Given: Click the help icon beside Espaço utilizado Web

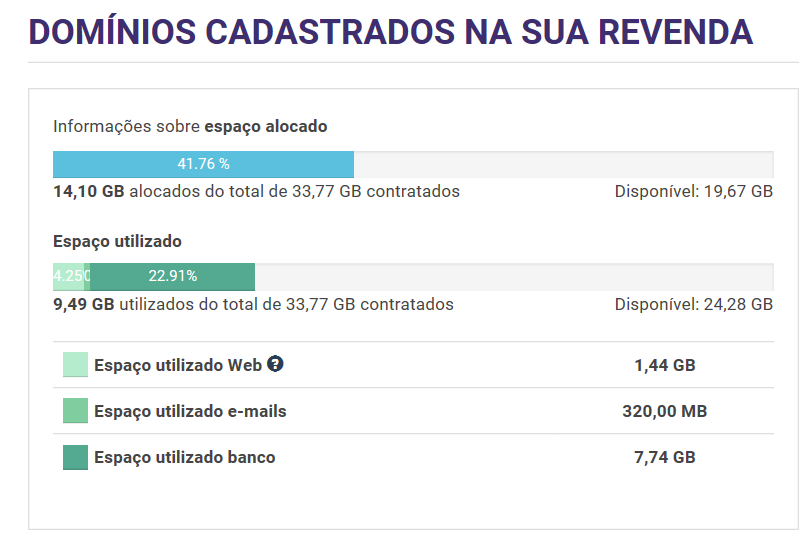Looking at the screenshot, I should pyautogui.click(x=275, y=365).
